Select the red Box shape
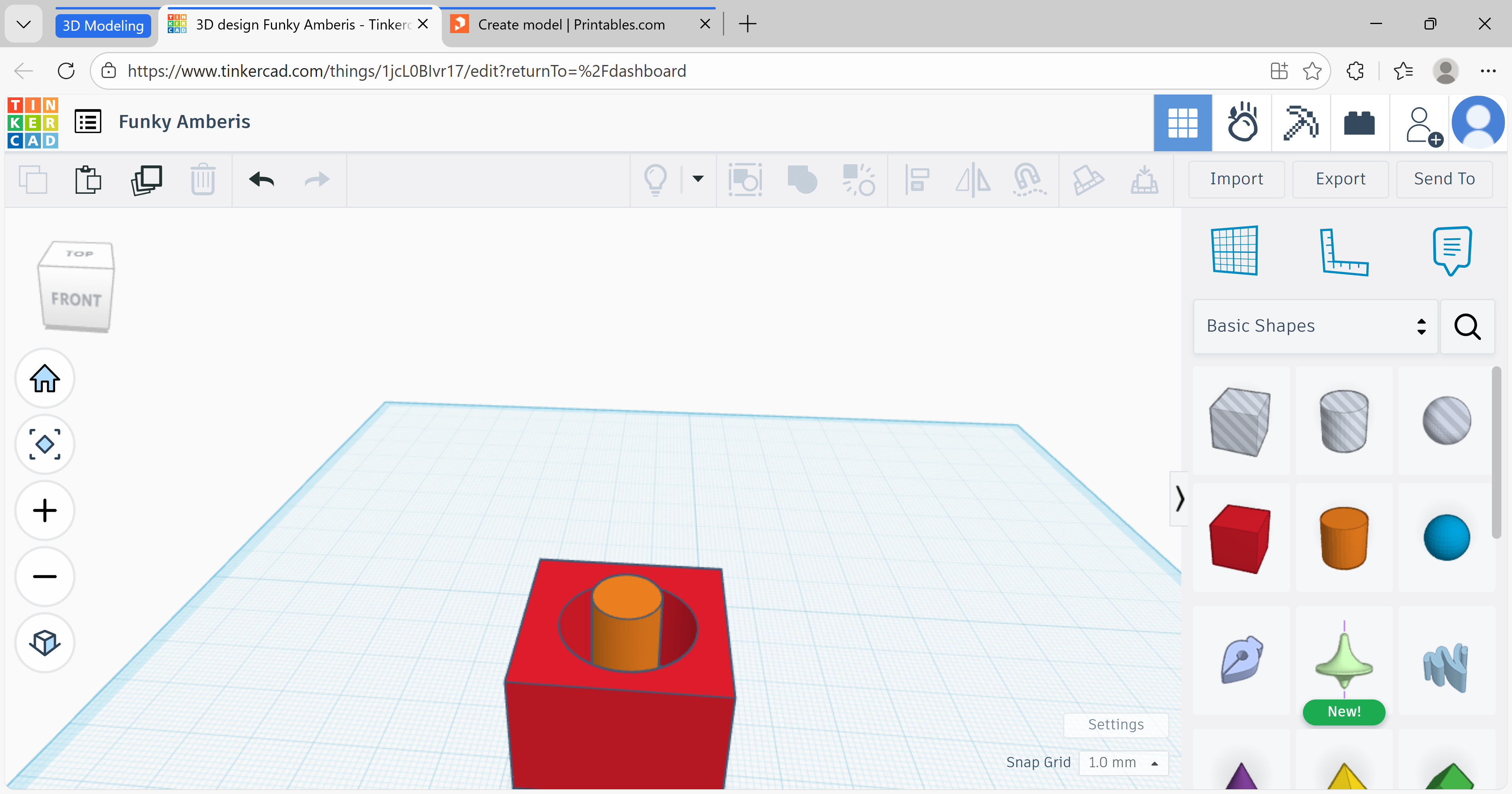 pos(1240,538)
